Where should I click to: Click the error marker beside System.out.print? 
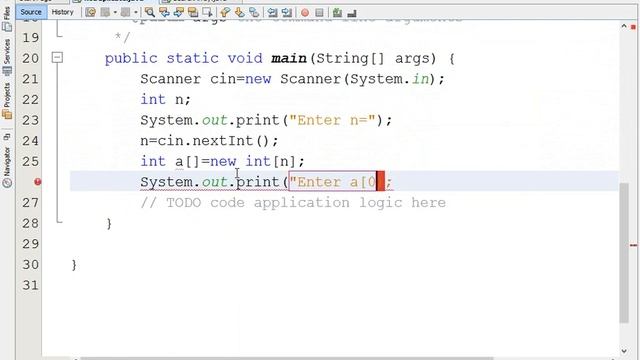38,182
